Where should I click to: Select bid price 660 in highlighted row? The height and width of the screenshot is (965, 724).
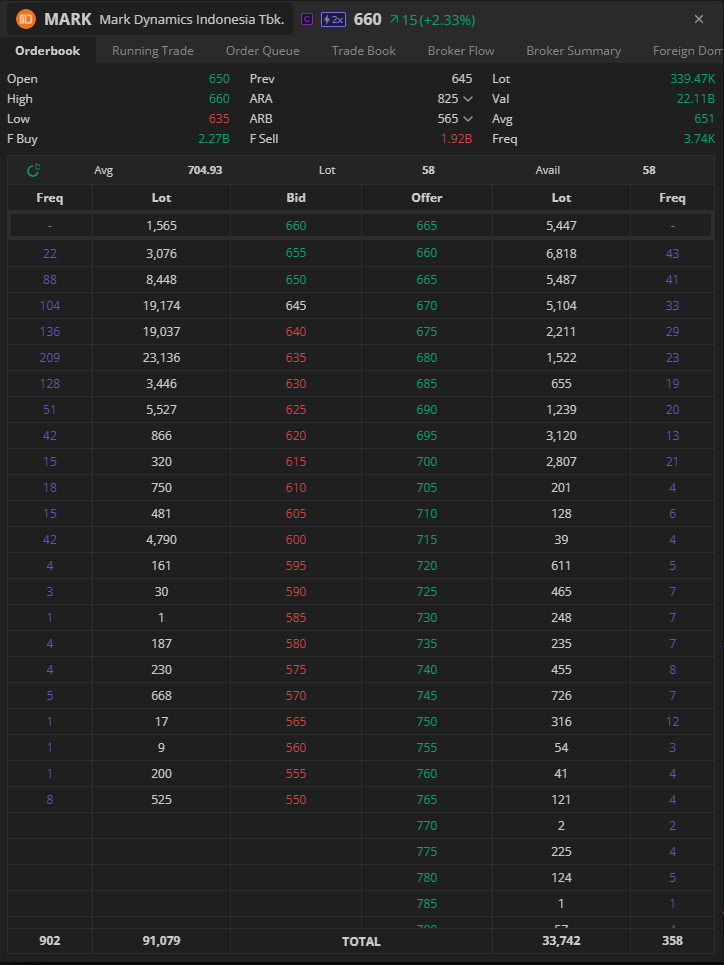[x=296, y=226]
